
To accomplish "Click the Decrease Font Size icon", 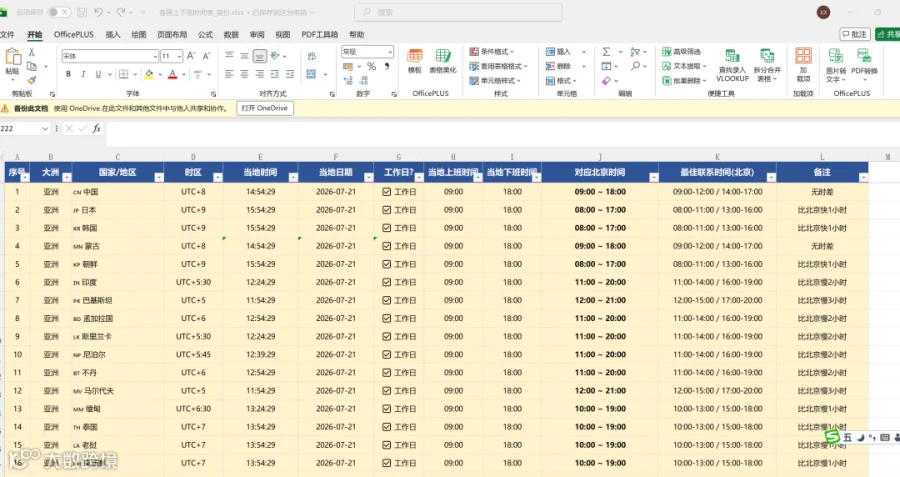I will point(207,56).
